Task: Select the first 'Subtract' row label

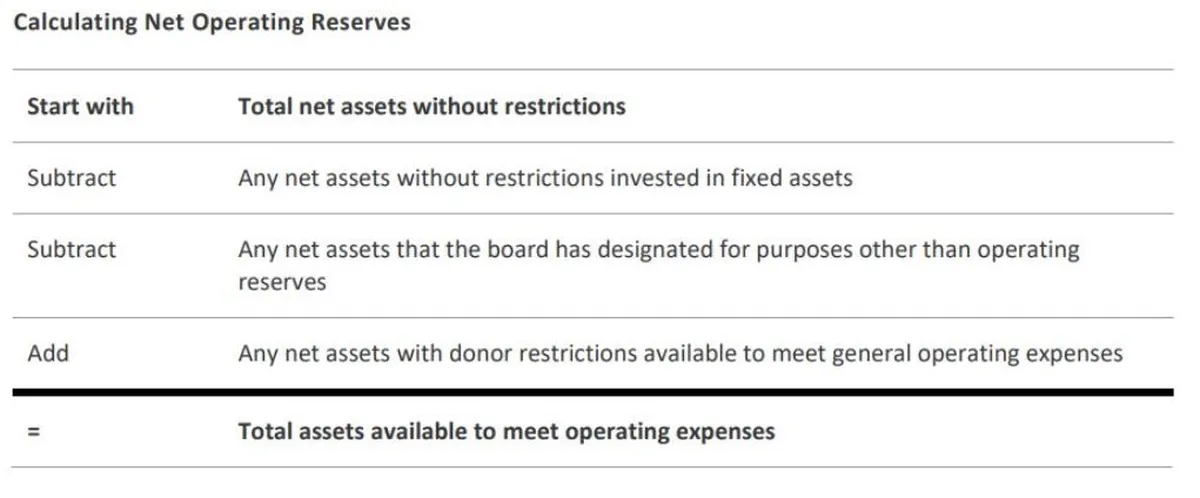Action: pos(72,178)
